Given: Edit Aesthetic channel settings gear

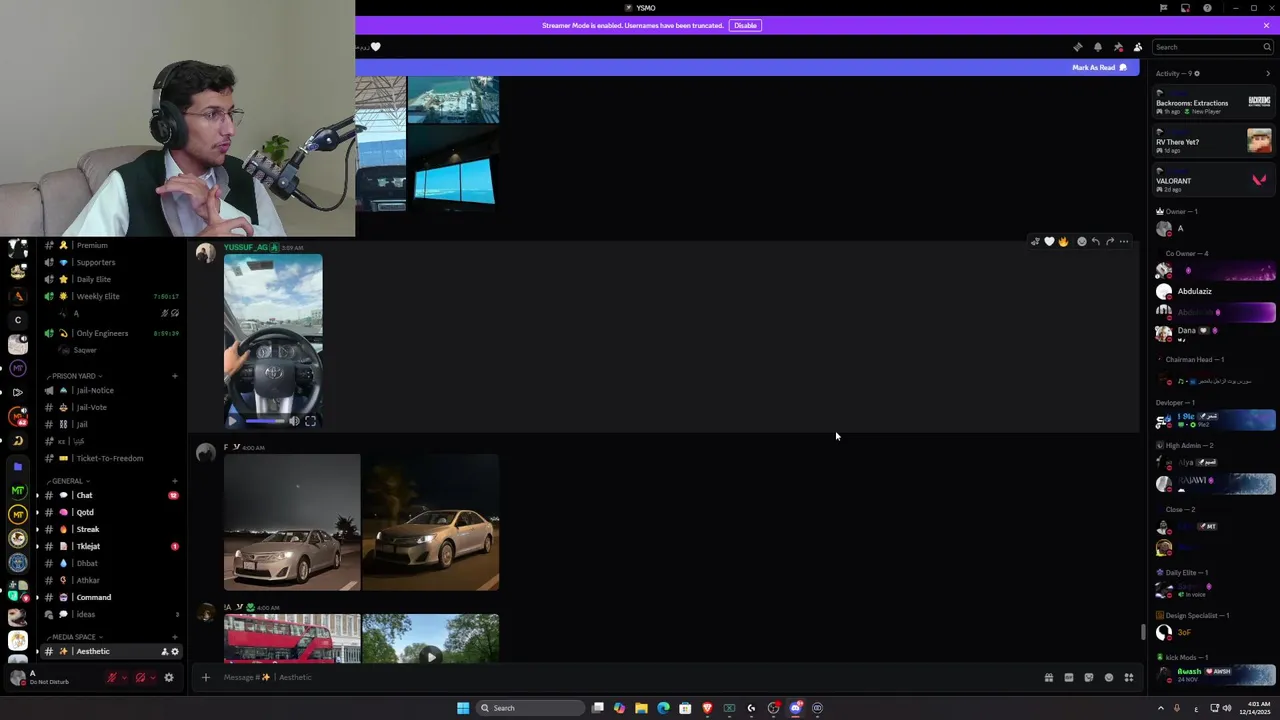Looking at the screenshot, I should pos(175,651).
